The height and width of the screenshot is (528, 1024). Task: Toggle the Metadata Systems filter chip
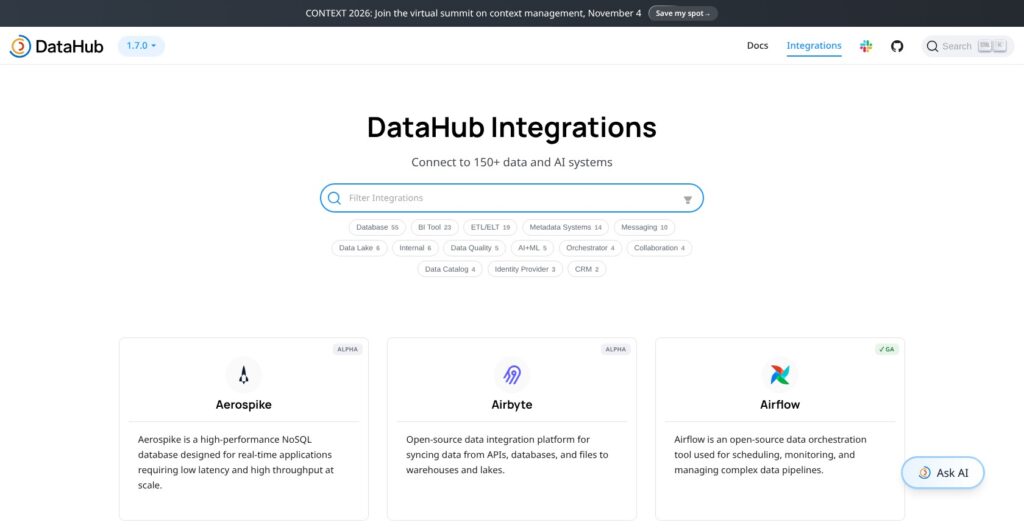(x=566, y=227)
